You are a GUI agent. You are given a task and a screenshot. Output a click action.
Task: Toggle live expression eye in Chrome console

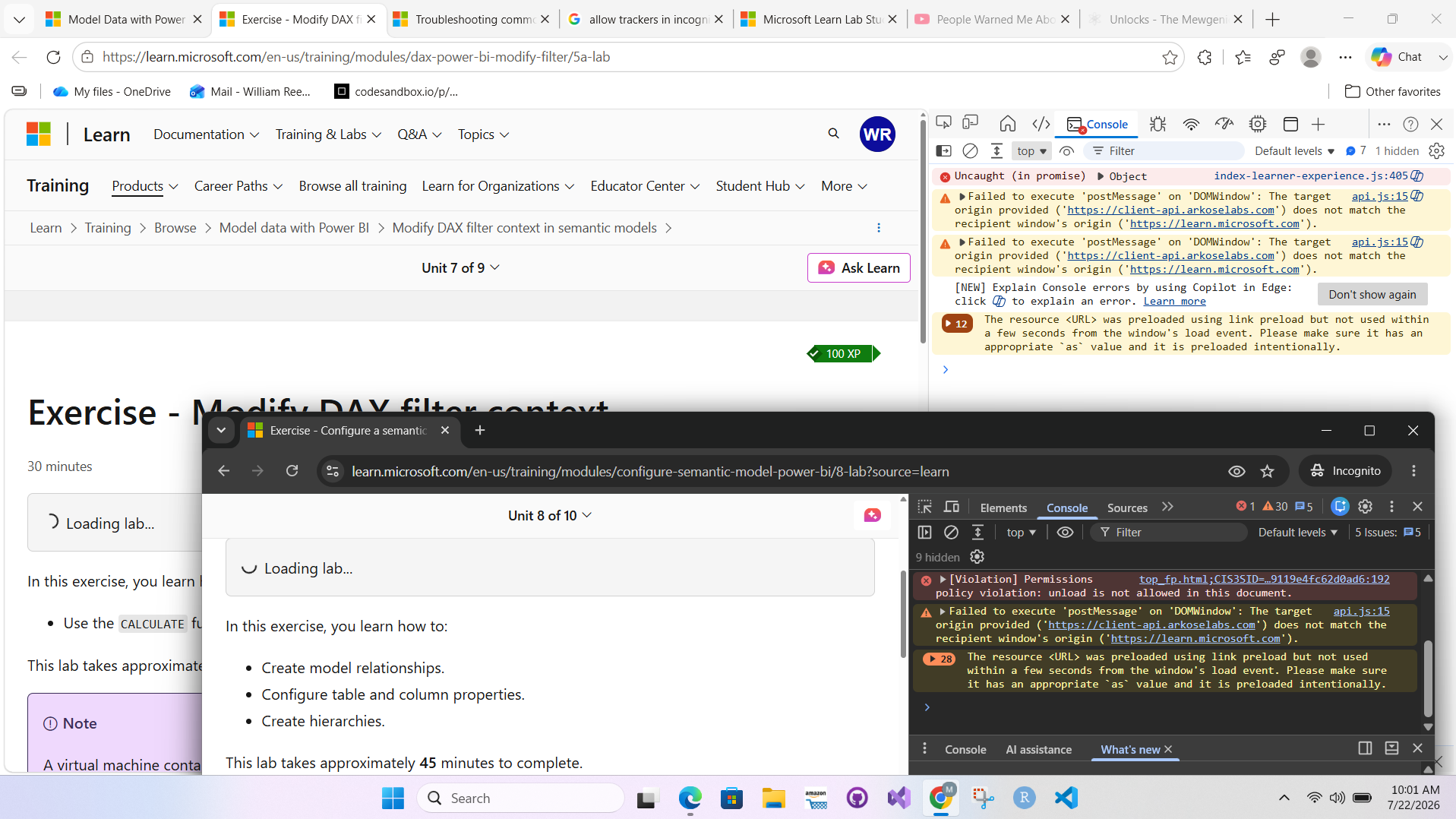point(1065,533)
